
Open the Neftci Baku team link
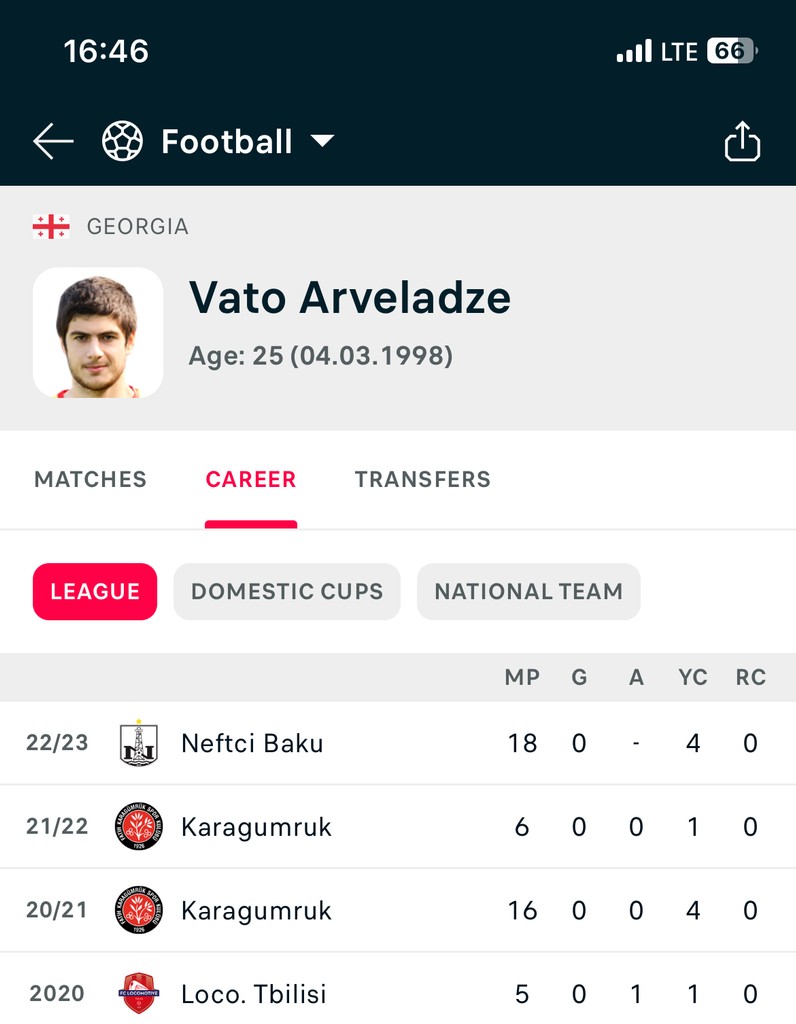(252, 744)
